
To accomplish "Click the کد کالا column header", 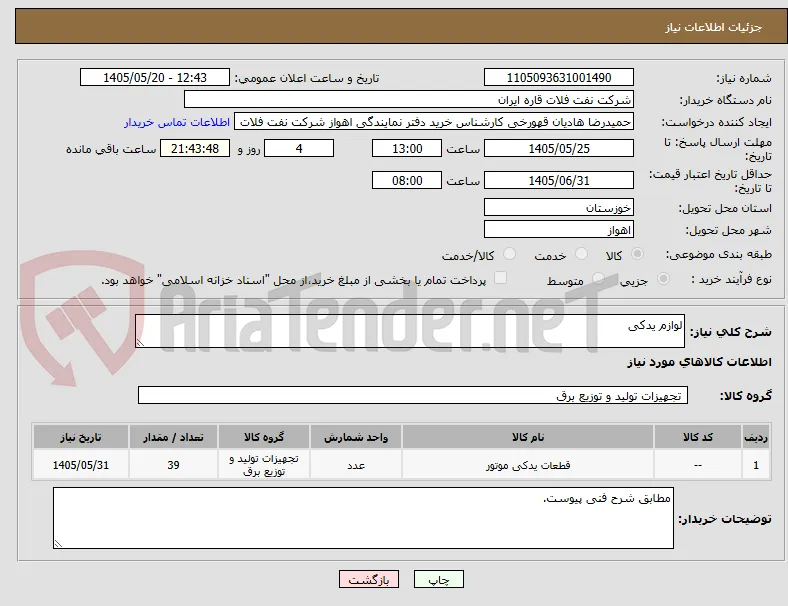I will click(698, 437).
